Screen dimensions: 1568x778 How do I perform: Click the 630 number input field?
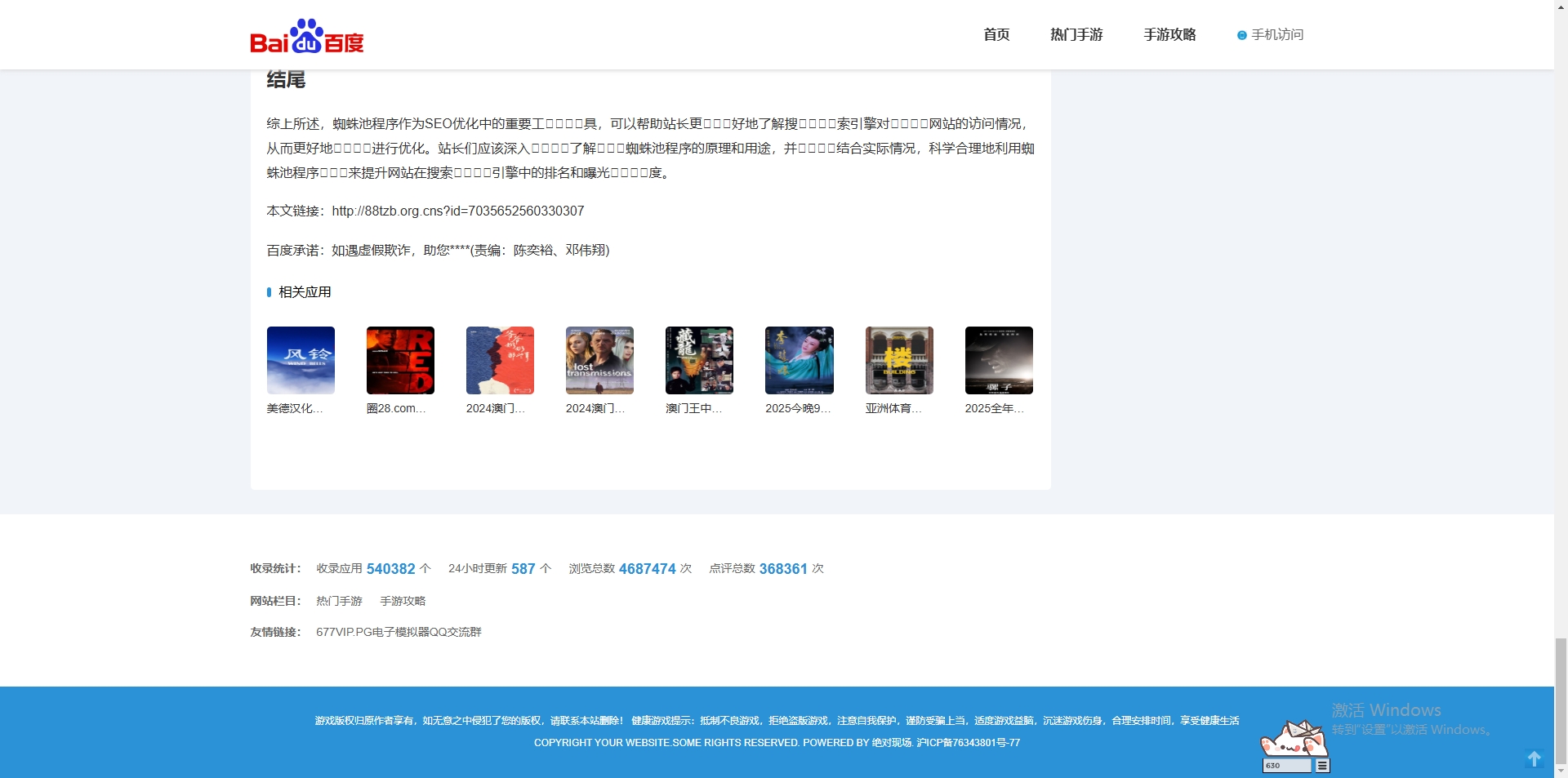[x=1289, y=766]
